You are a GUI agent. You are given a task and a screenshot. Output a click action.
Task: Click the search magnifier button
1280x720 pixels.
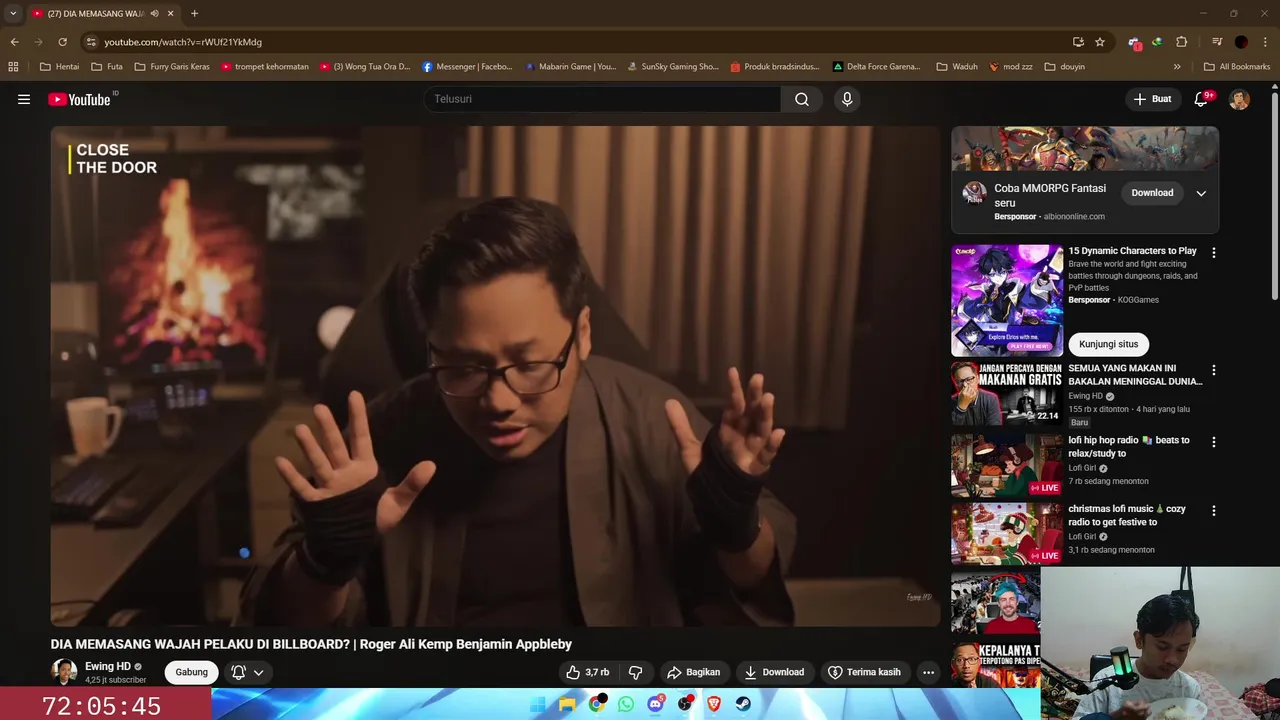(802, 99)
